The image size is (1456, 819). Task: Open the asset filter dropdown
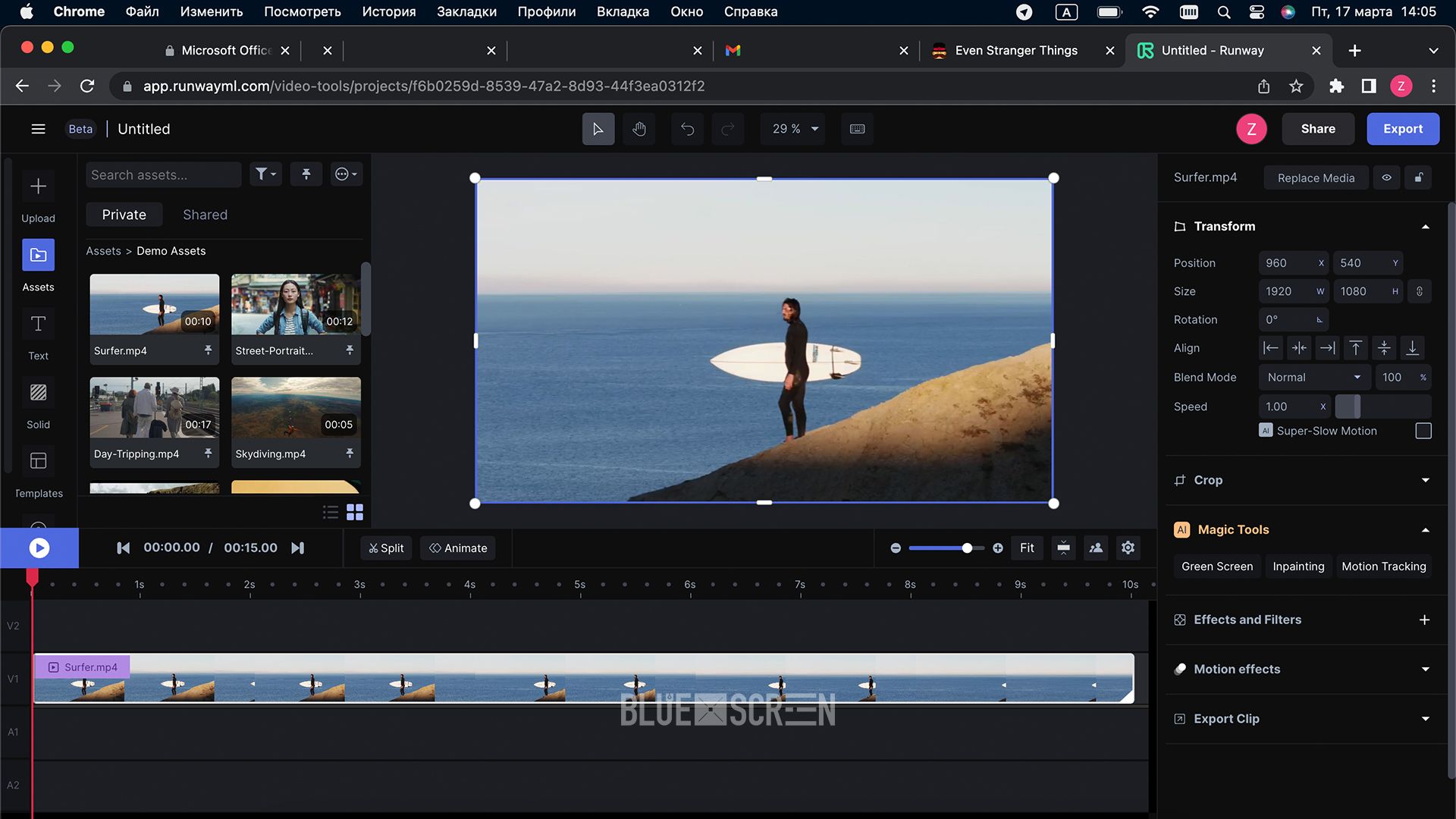(265, 174)
